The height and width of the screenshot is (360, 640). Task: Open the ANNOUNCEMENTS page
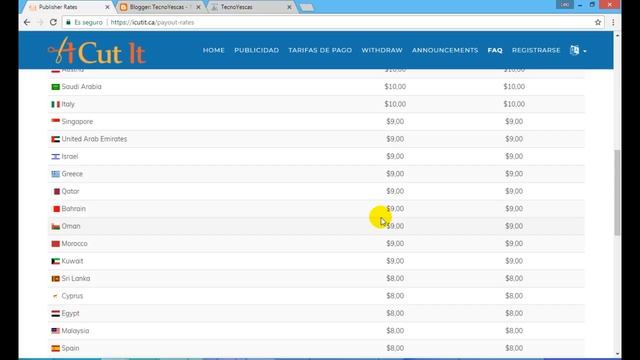[445, 50]
